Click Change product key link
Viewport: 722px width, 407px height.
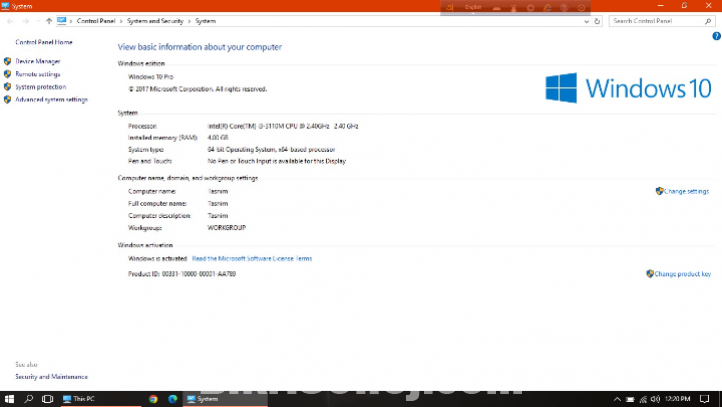click(682, 273)
